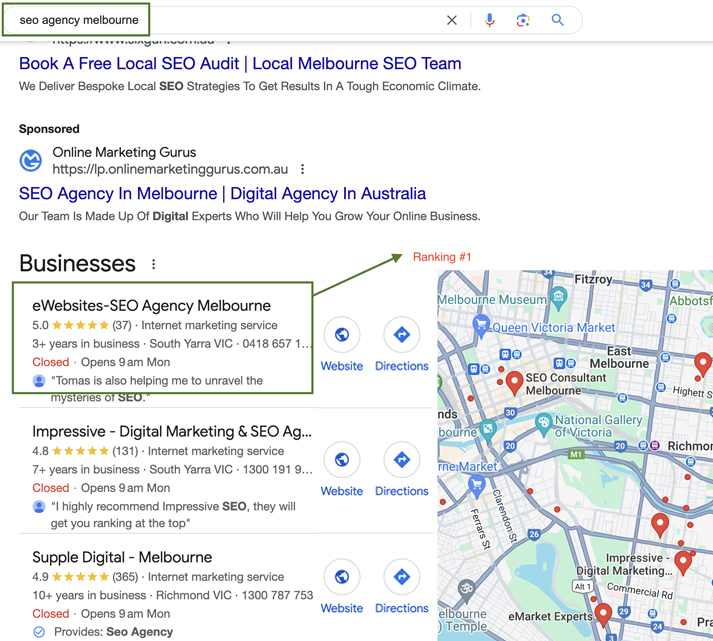Click SEO Consultant Melbourne map pin
The width and height of the screenshot is (713, 641).
click(x=514, y=382)
